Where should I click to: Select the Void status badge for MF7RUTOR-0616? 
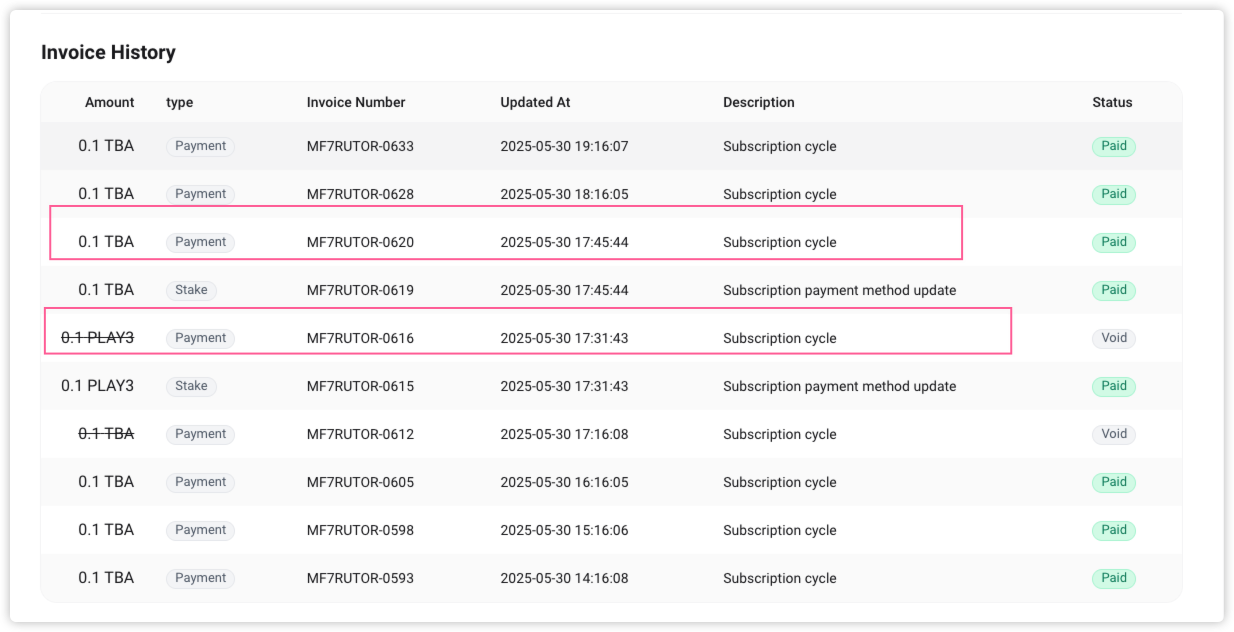(x=1114, y=338)
